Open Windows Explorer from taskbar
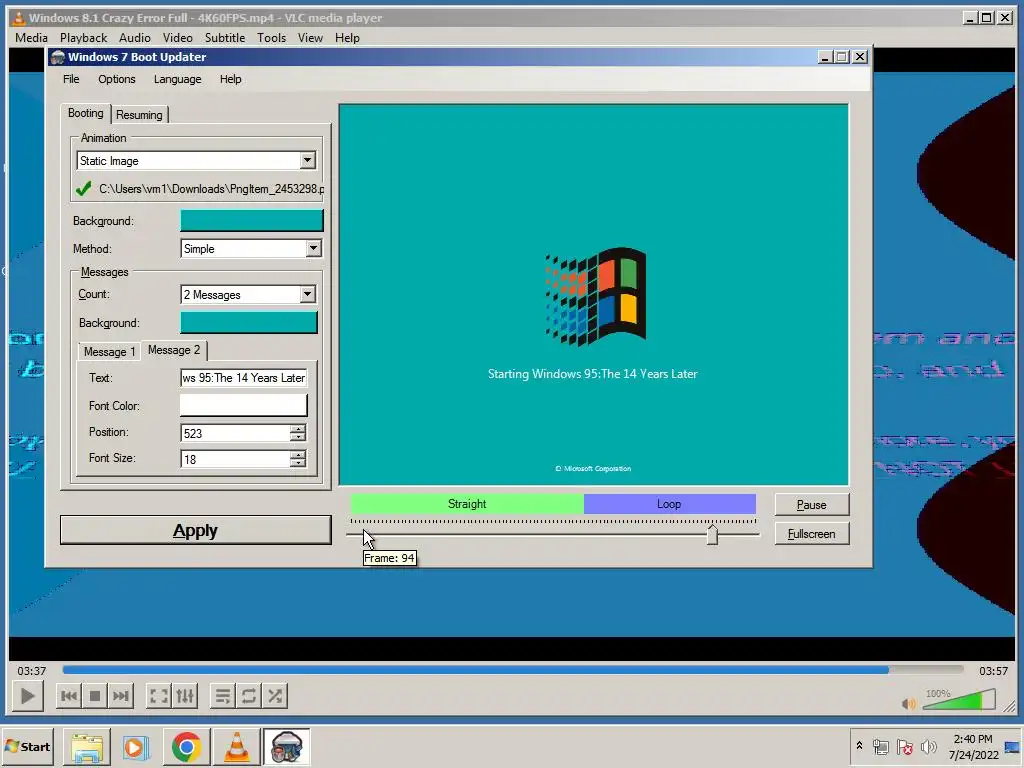 (x=87, y=747)
